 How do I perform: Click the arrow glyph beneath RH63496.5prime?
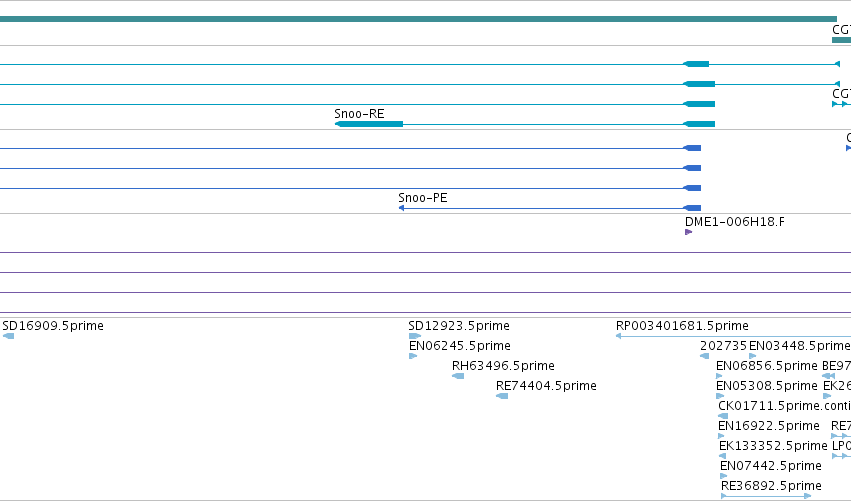coord(458,376)
